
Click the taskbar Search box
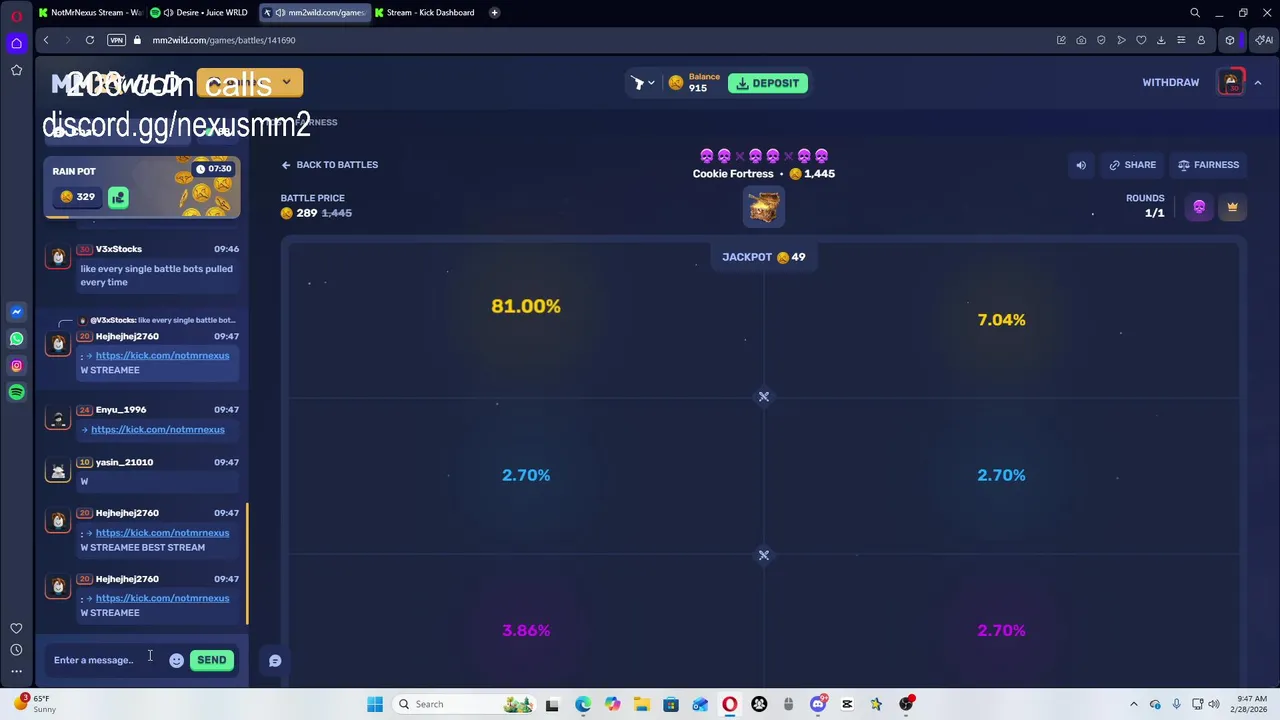pos(465,704)
